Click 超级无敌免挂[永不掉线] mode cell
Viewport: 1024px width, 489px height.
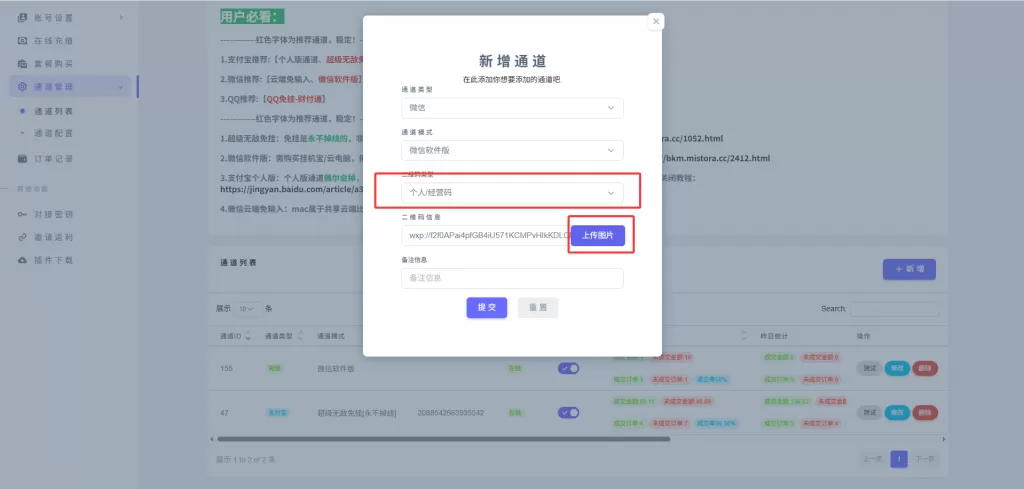coord(357,413)
